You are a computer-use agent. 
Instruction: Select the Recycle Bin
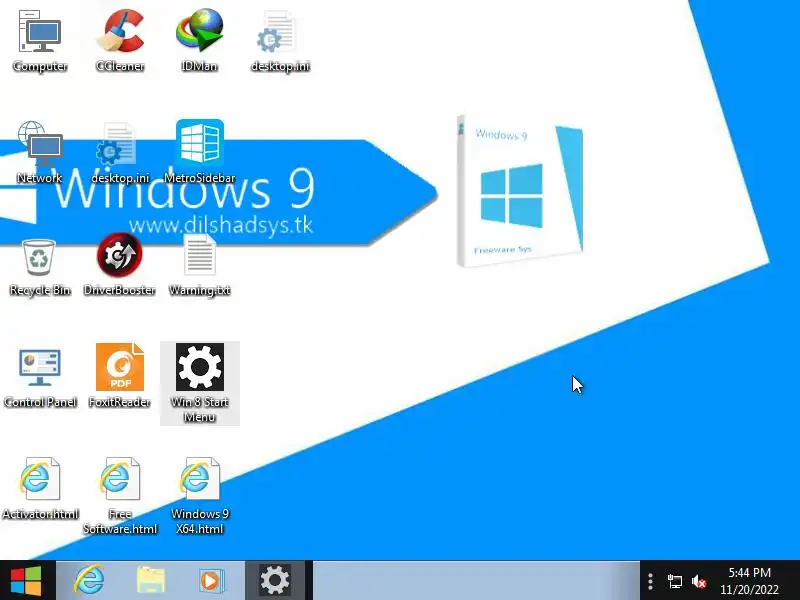[40, 268]
